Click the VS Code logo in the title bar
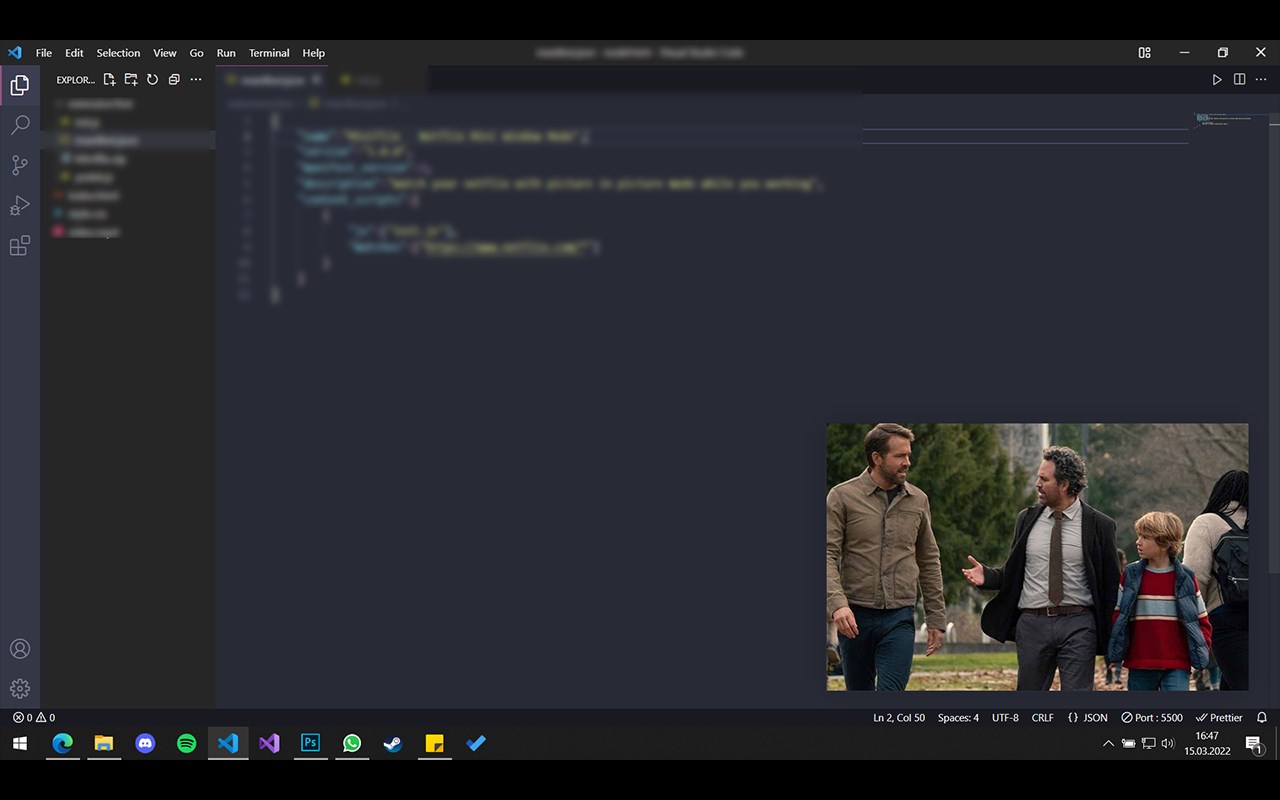The height and width of the screenshot is (800, 1280). point(14,53)
